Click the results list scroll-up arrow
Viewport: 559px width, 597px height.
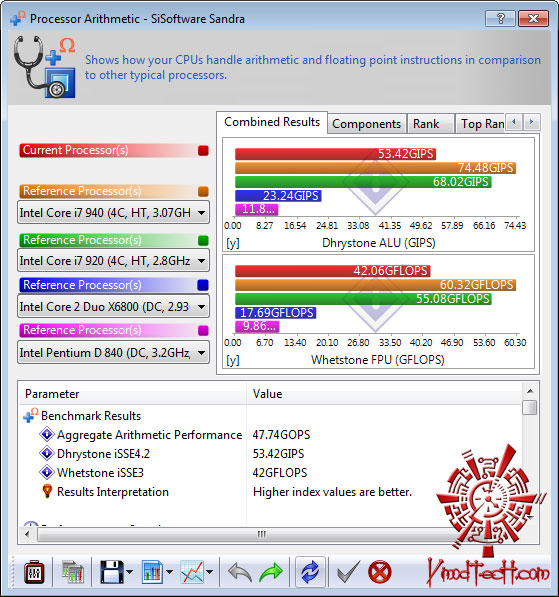pyautogui.click(x=530, y=391)
